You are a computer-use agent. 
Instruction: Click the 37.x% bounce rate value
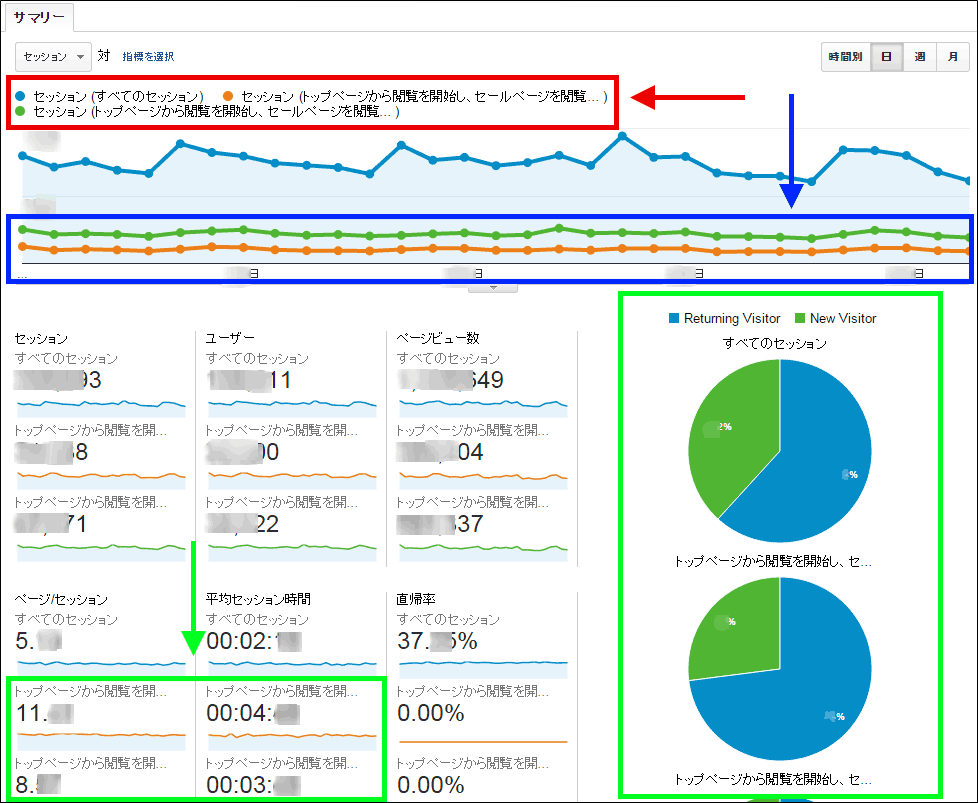point(437,641)
